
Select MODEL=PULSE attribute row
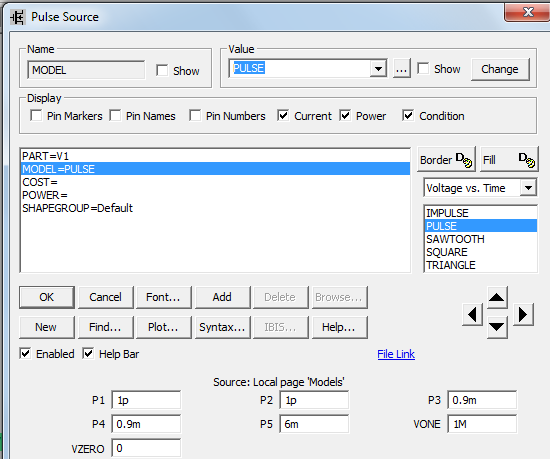[215, 169]
